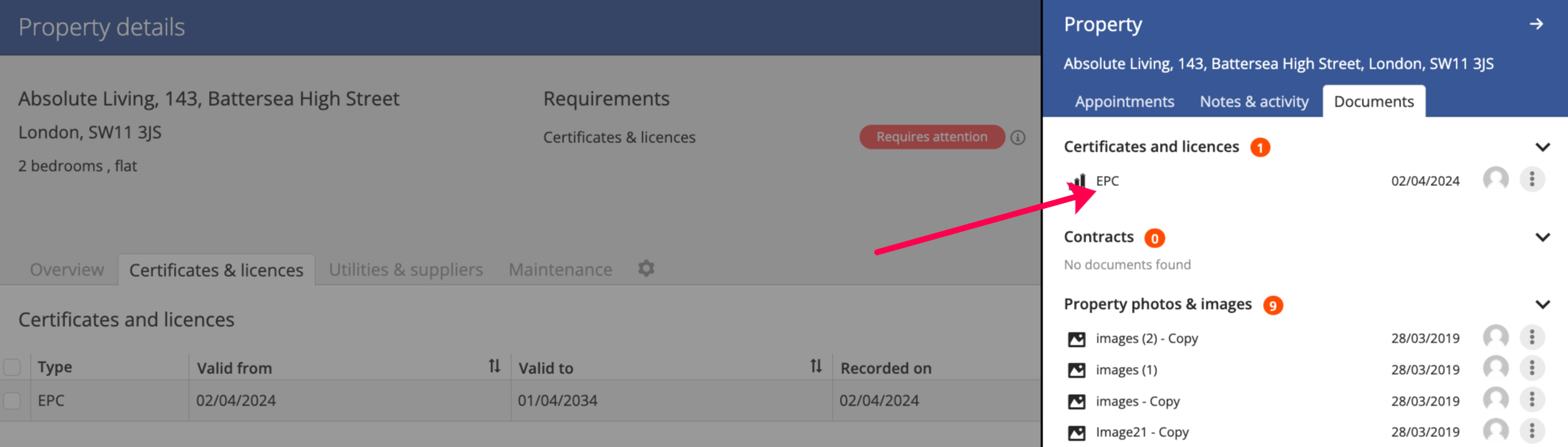Image resolution: width=1568 pixels, height=447 pixels.
Task: Collapse the Property photos & images section
Action: tap(1542, 305)
